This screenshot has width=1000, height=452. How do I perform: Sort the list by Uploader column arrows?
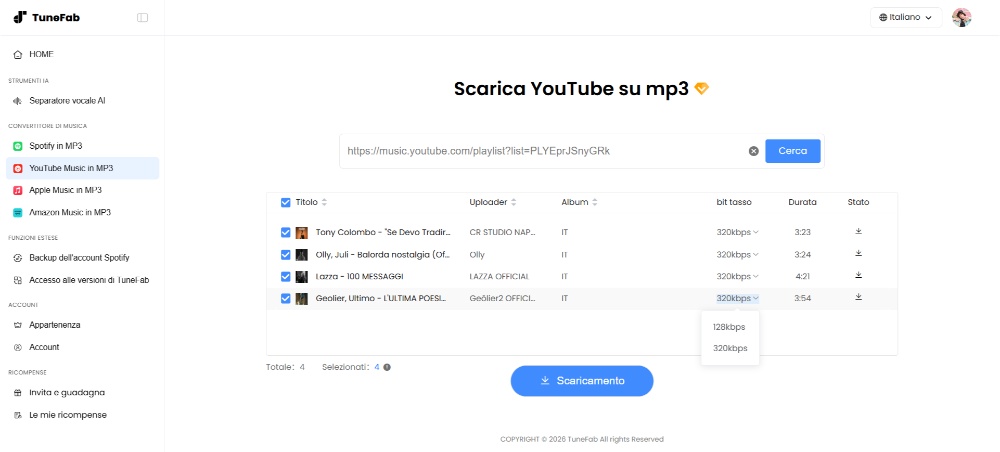pos(513,203)
